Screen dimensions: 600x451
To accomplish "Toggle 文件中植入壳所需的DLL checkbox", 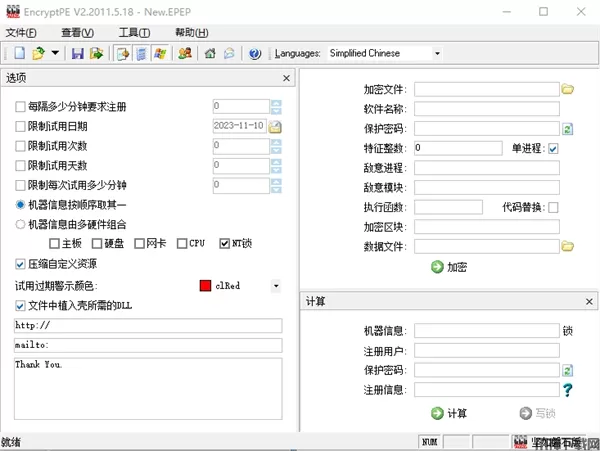I will point(20,306).
